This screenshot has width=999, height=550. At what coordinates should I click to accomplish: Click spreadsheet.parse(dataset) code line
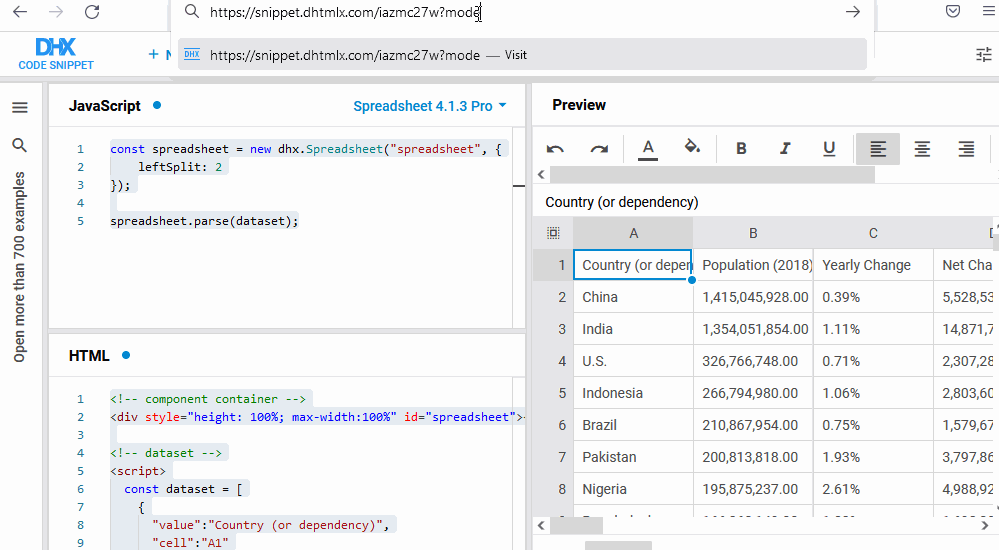coord(204,221)
